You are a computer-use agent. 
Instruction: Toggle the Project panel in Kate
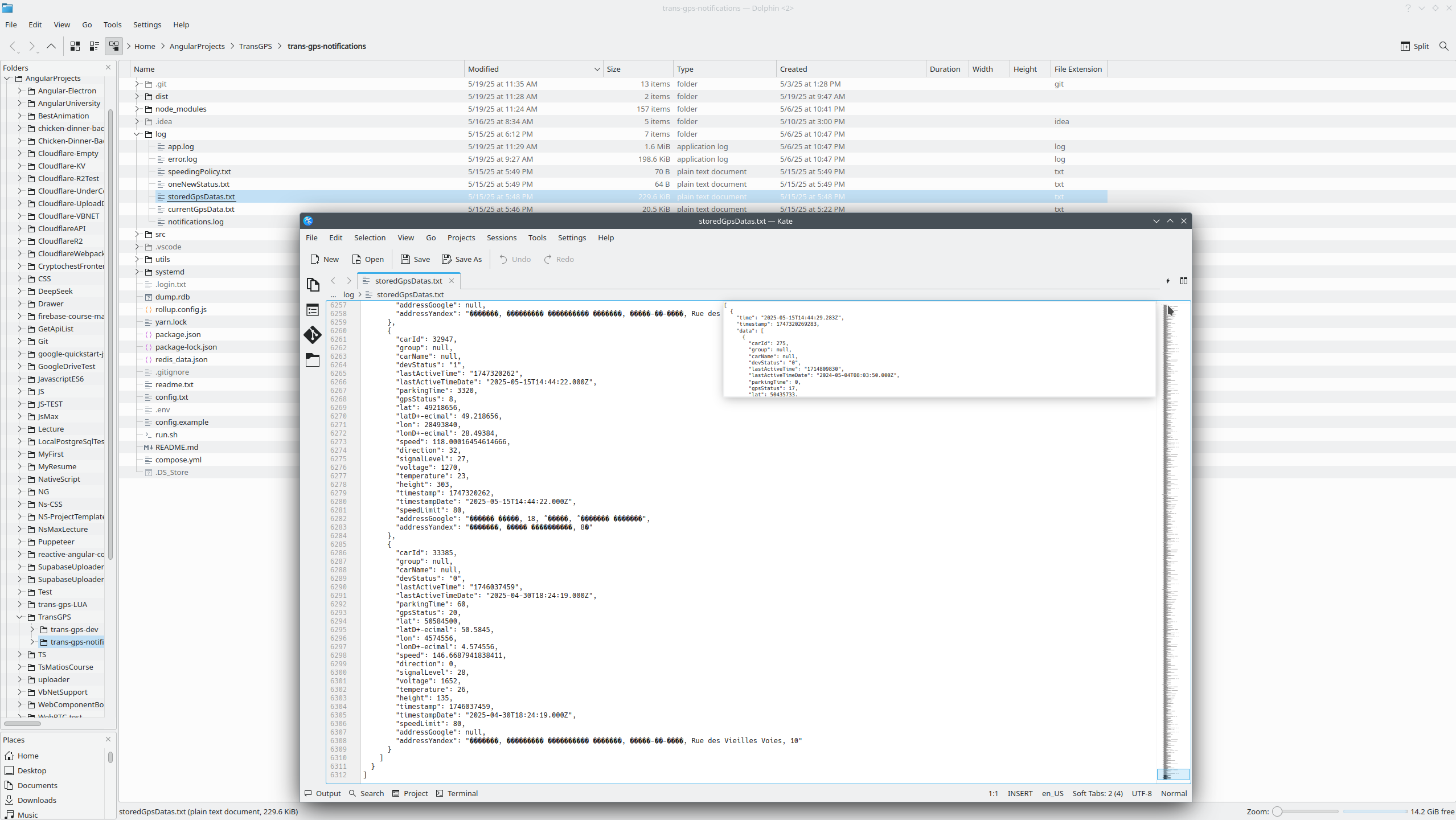click(410, 793)
